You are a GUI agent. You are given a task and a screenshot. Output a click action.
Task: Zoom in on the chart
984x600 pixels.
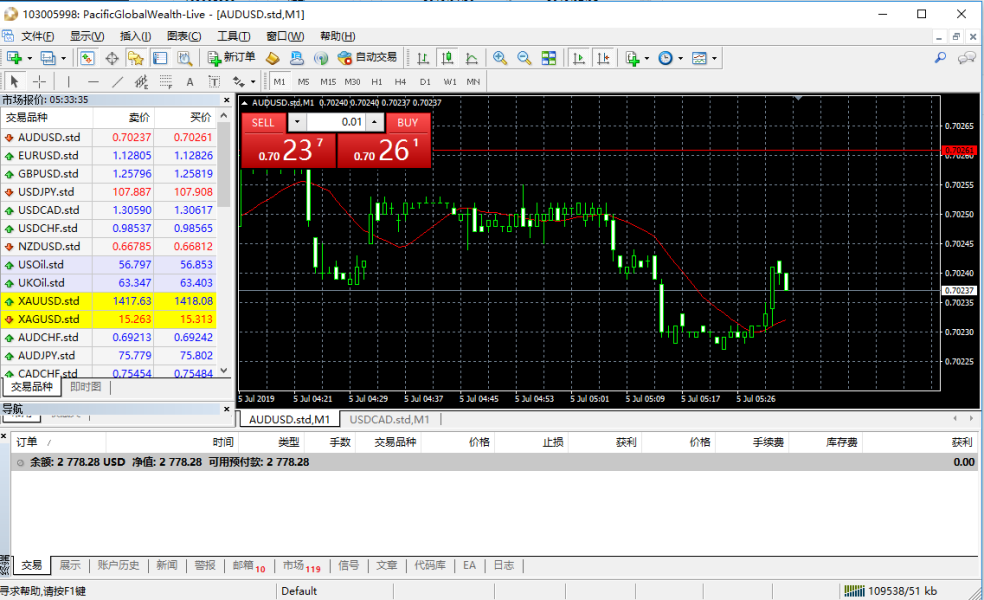tap(499, 58)
